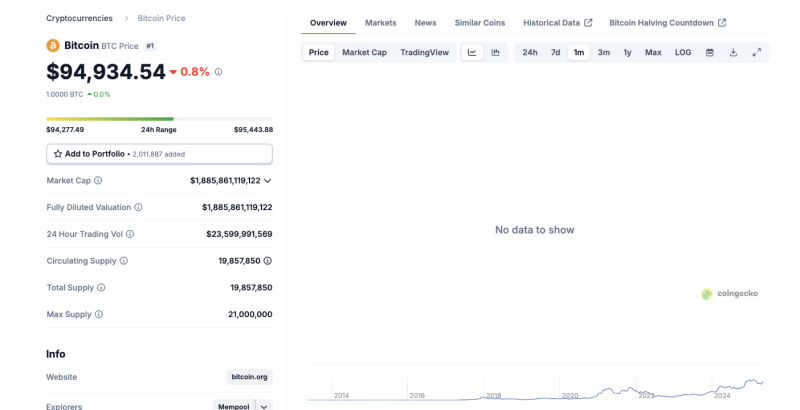Click the $94,934.54 price value
Image resolution: width=800 pixels, height=410 pixels.
tap(106, 72)
